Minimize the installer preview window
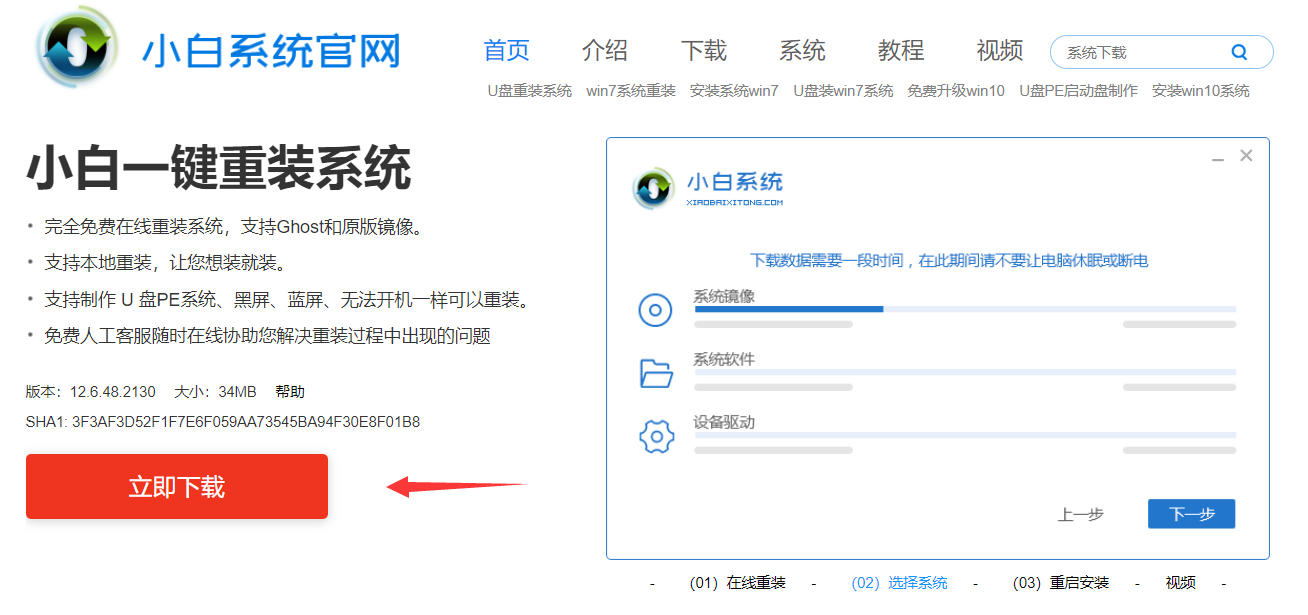 [1217, 158]
